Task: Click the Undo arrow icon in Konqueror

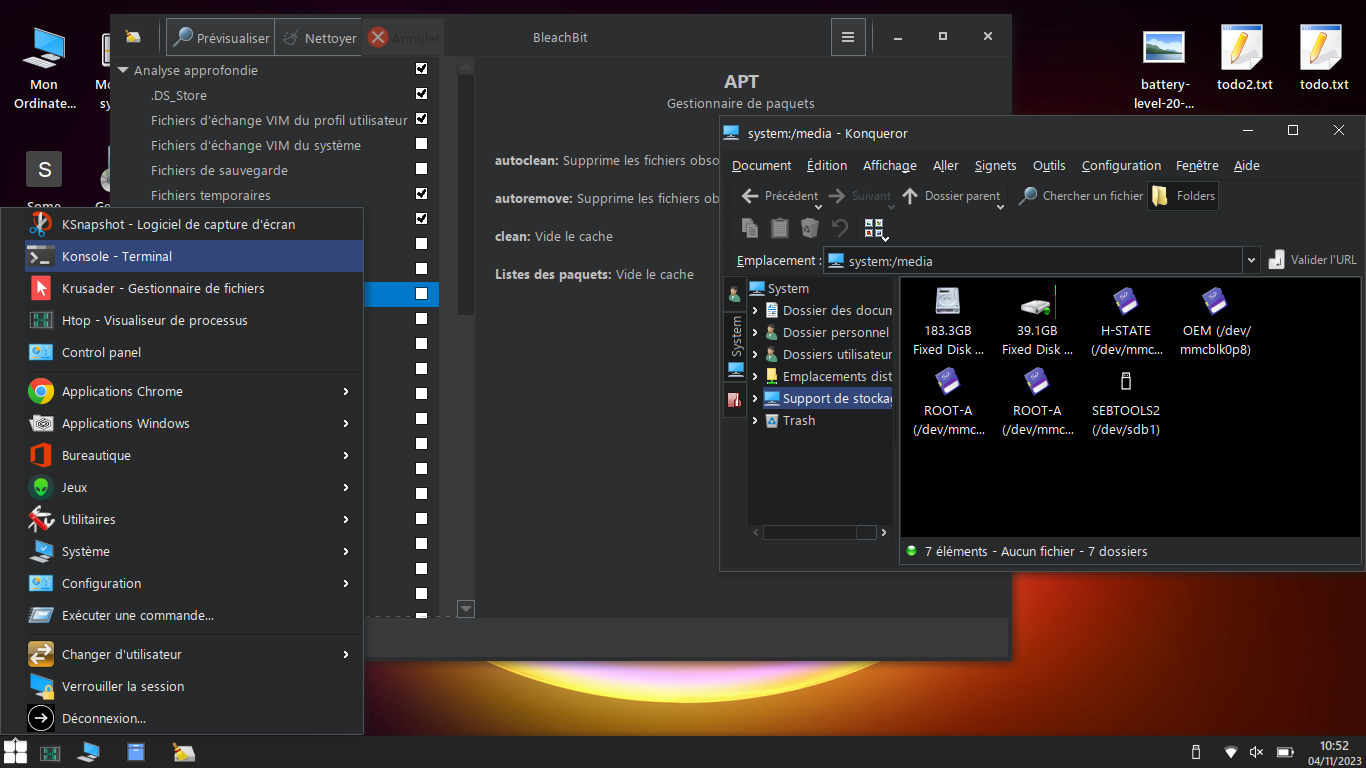Action: pos(840,228)
